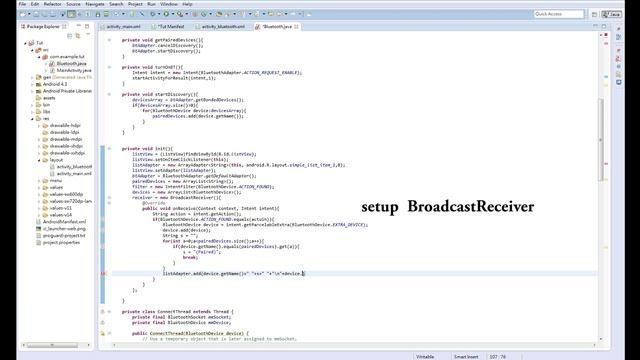Image resolution: width=640 pixels, height=360 pixels.
Task: Switch to the Tut Manifest editor tab
Action: point(168,27)
